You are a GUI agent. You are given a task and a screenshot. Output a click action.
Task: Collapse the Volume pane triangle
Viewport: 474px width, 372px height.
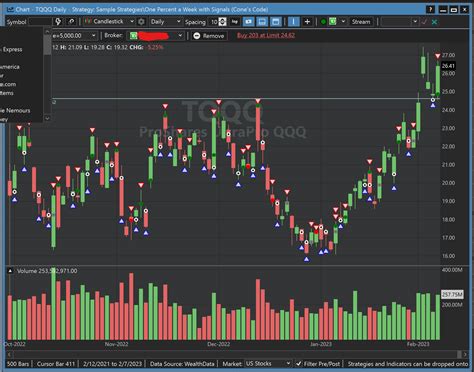(x=10, y=271)
